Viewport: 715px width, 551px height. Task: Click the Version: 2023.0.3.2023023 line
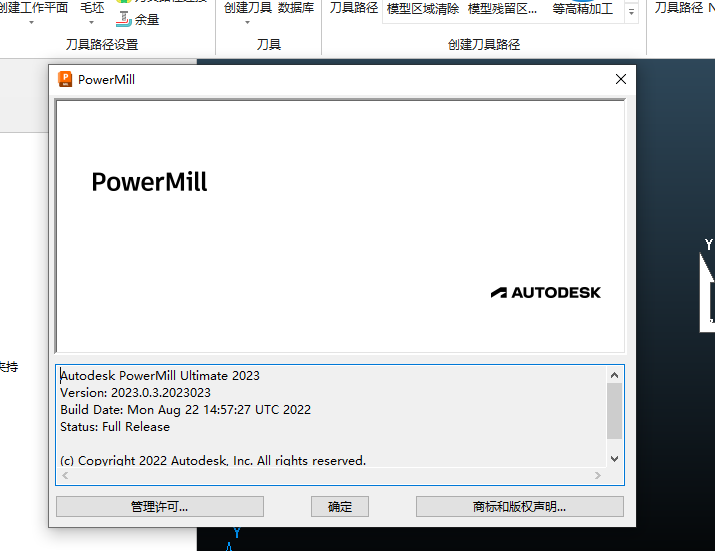click(x=135, y=393)
